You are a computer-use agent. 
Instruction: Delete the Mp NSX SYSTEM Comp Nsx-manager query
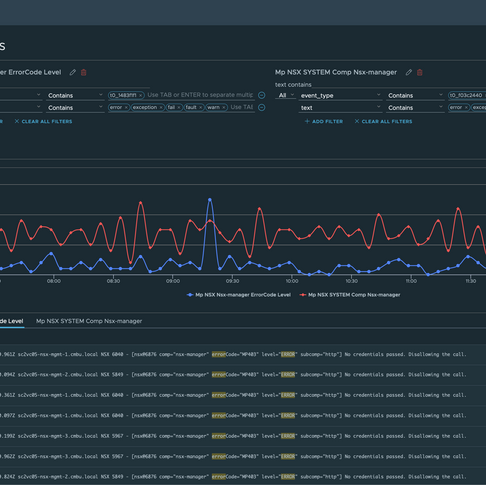420,72
